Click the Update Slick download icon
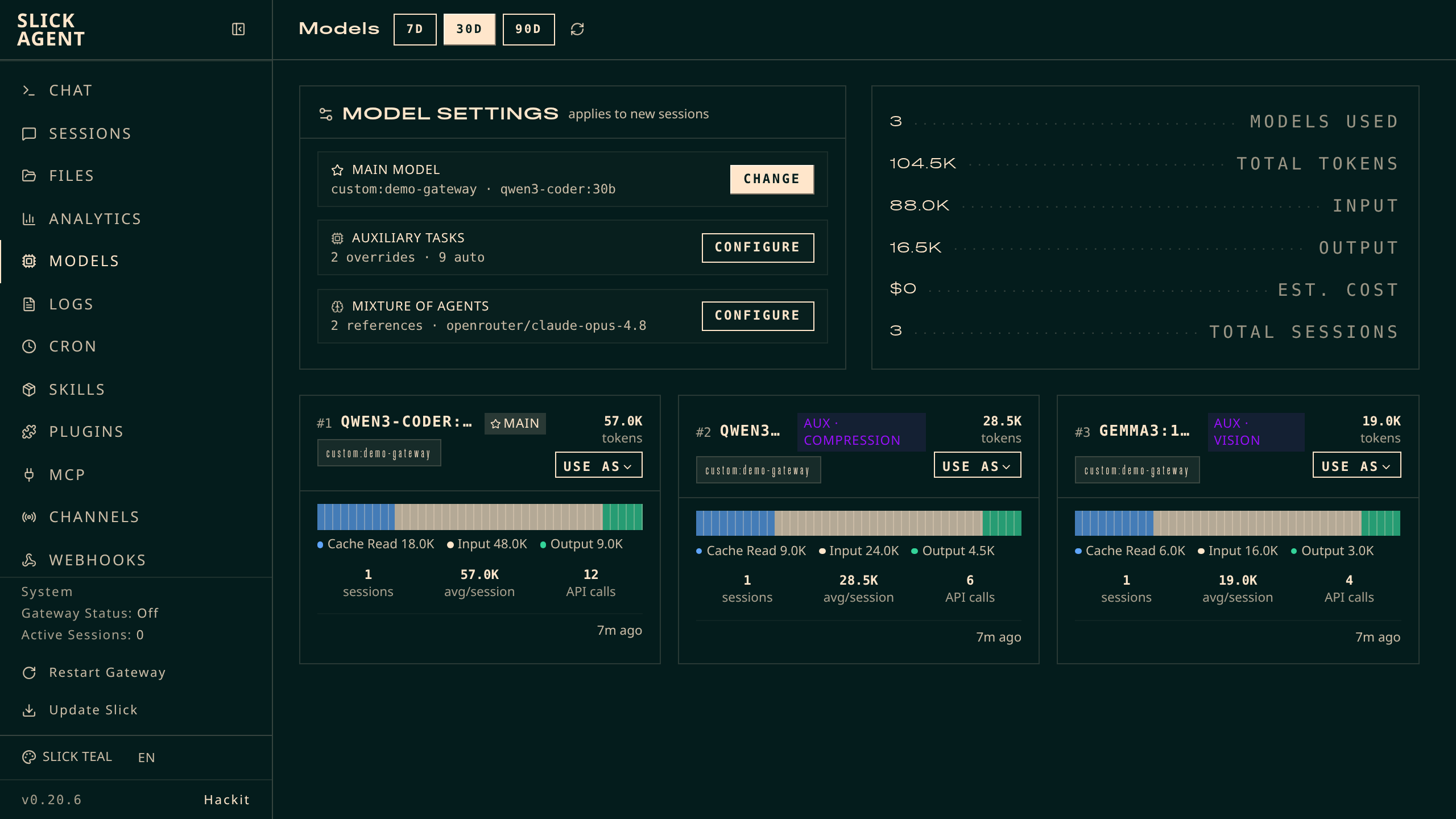The image size is (1456, 819). point(28,710)
